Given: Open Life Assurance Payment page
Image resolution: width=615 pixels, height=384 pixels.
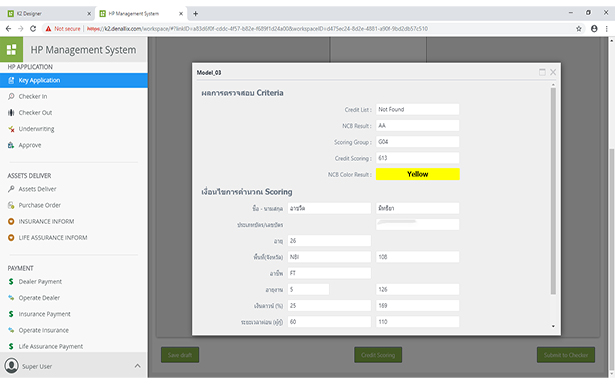Looking at the screenshot, I should coord(51,346).
